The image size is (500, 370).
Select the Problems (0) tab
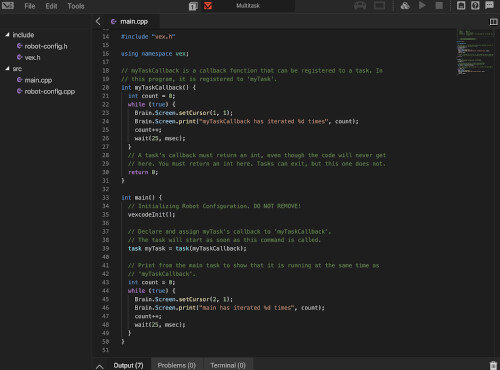click(177, 365)
